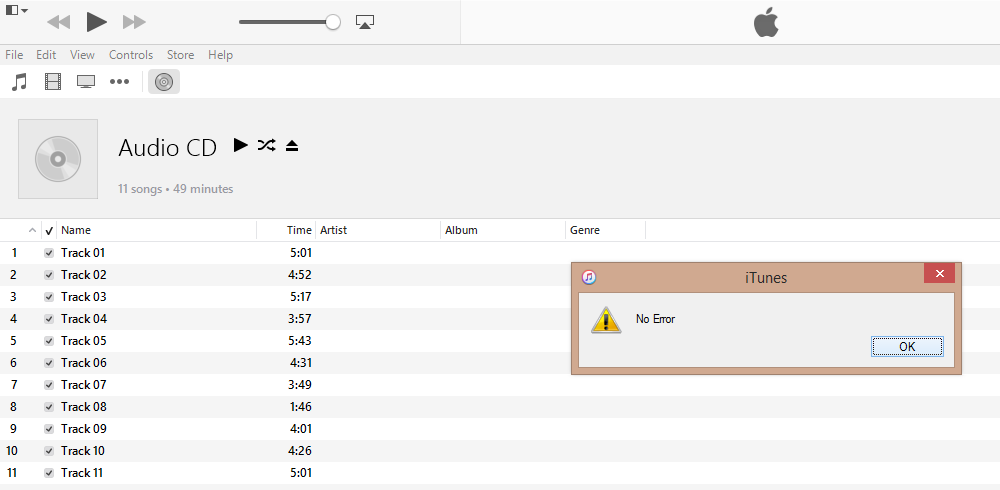Viewport: 1000px width, 490px height.
Task: Click the iTunes logo in dialog title
Action: 589,278
